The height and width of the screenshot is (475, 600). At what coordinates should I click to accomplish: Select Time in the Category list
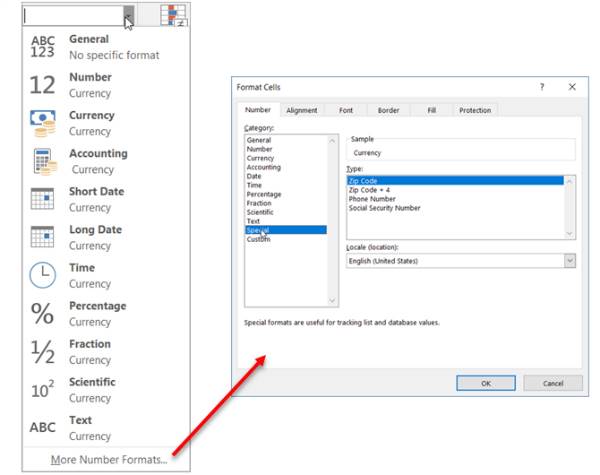pos(286,185)
